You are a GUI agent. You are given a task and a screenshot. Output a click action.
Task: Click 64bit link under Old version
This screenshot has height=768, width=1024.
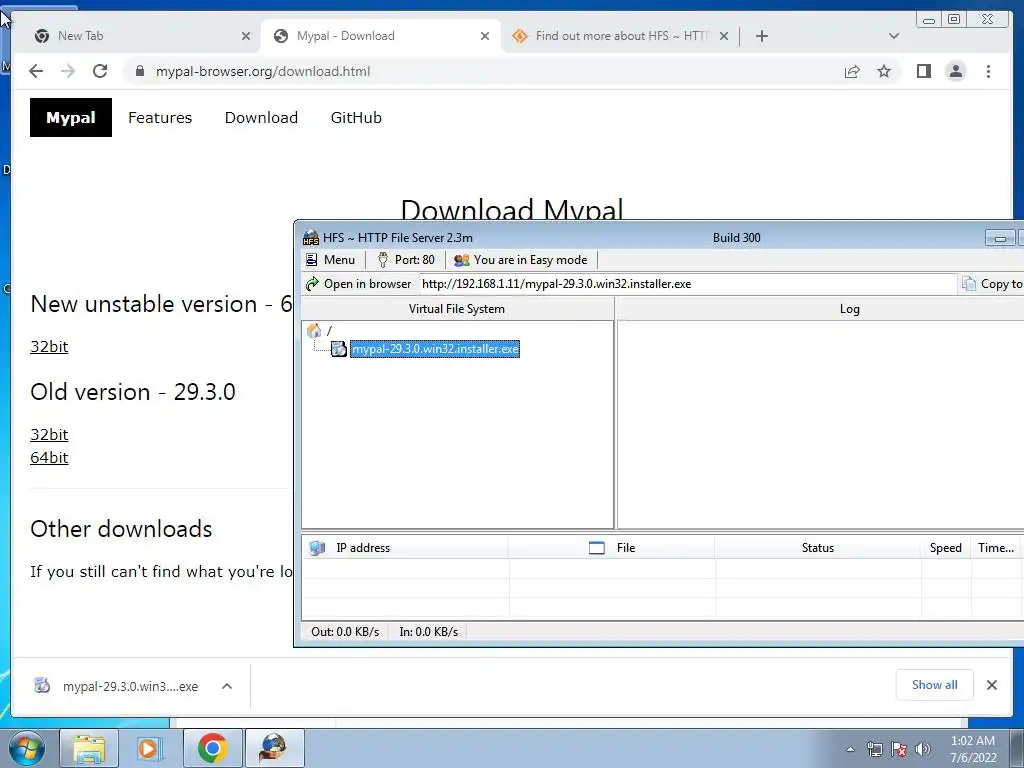click(x=49, y=458)
